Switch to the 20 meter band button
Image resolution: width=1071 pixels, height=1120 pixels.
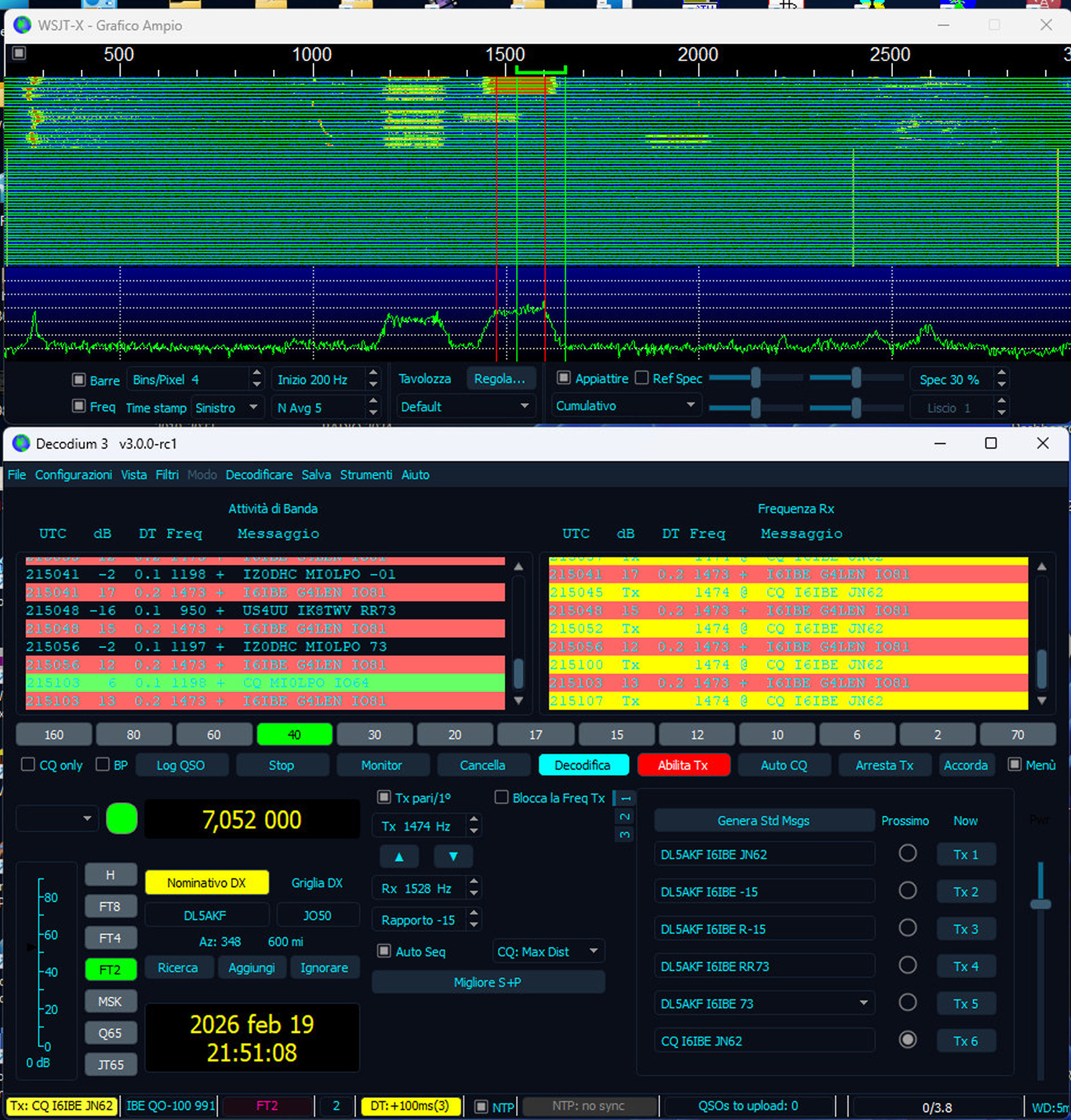click(455, 734)
